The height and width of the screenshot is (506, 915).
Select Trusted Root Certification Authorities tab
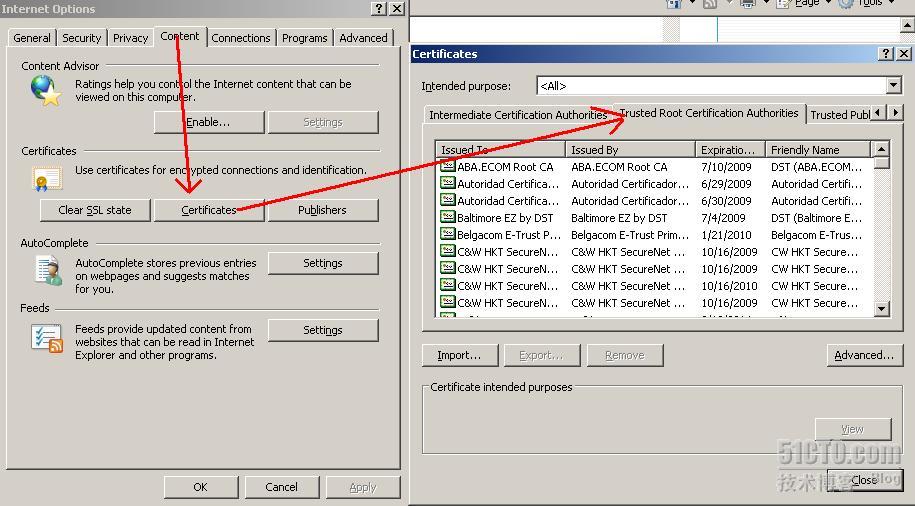(x=709, y=113)
